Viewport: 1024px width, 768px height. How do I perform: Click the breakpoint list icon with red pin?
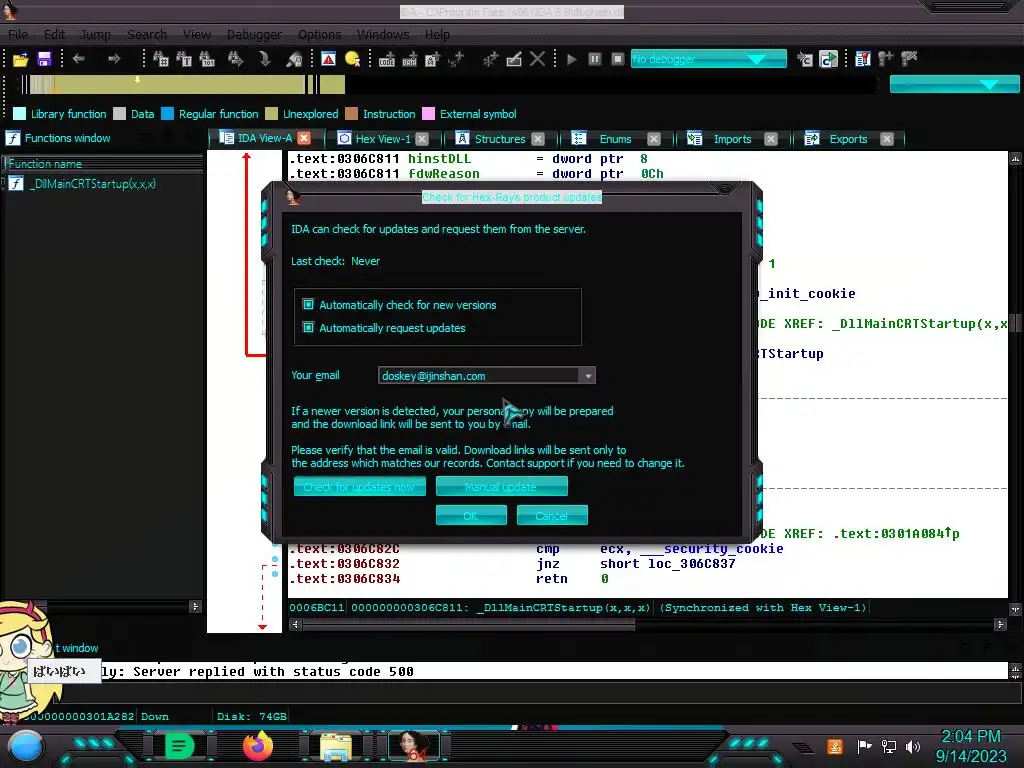pyautogui.click(x=863, y=59)
